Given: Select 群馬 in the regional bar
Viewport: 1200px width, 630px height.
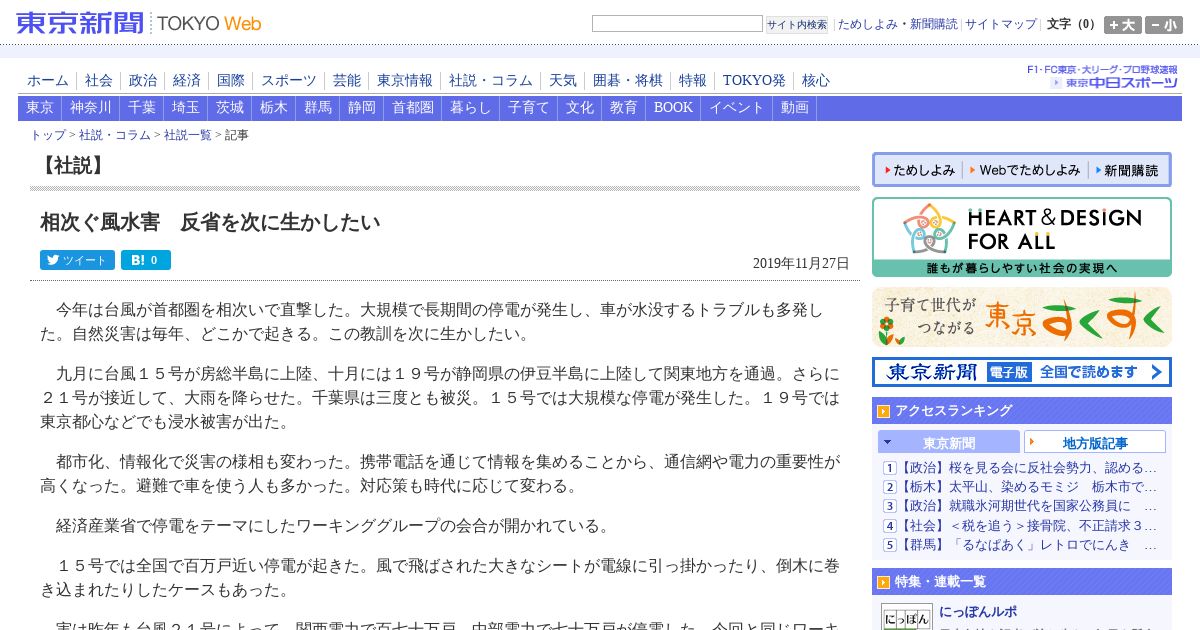Looking at the screenshot, I should tap(318, 108).
